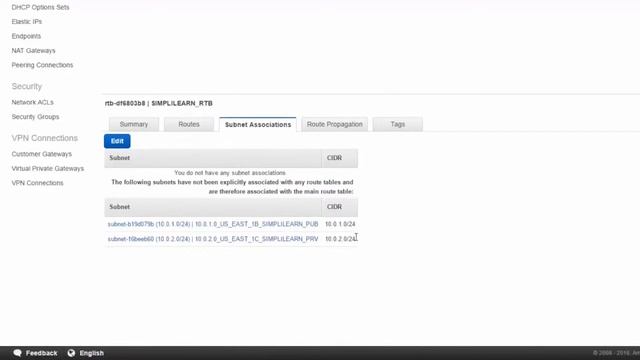Image resolution: width=640 pixels, height=360 pixels.
Task: Switch to Route Propagation tab
Action: click(x=335, y=124)
